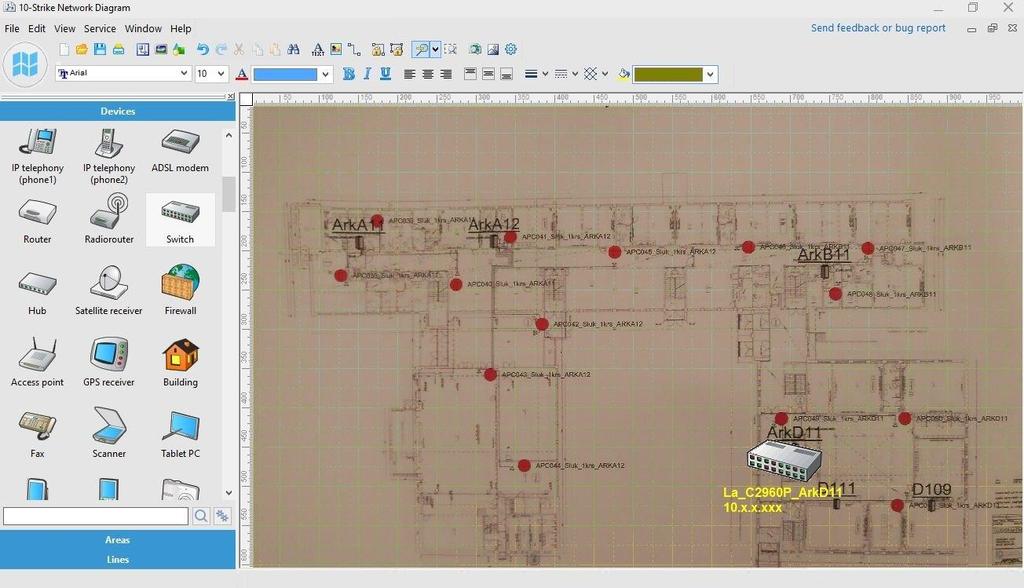Open the File menu

[12, 29]
